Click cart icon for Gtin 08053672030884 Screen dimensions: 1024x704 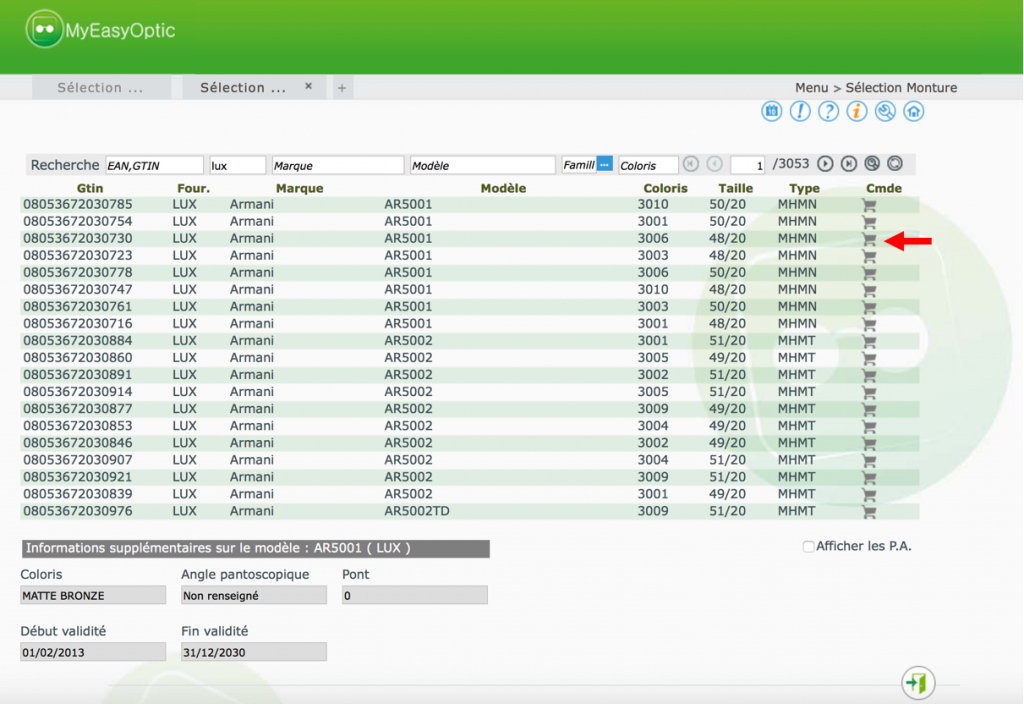869,340
